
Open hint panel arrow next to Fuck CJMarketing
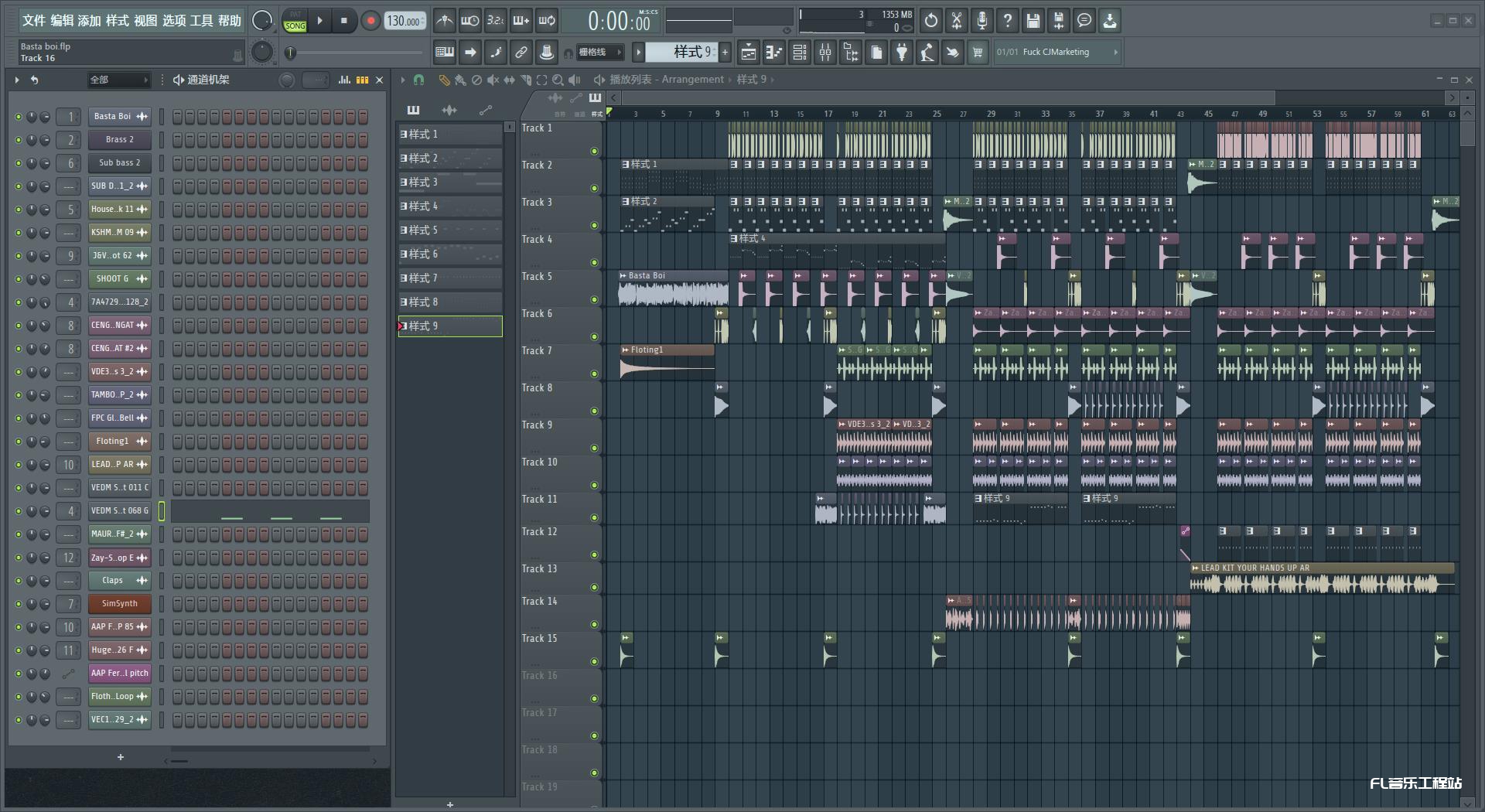click(x=1115, y=52)
